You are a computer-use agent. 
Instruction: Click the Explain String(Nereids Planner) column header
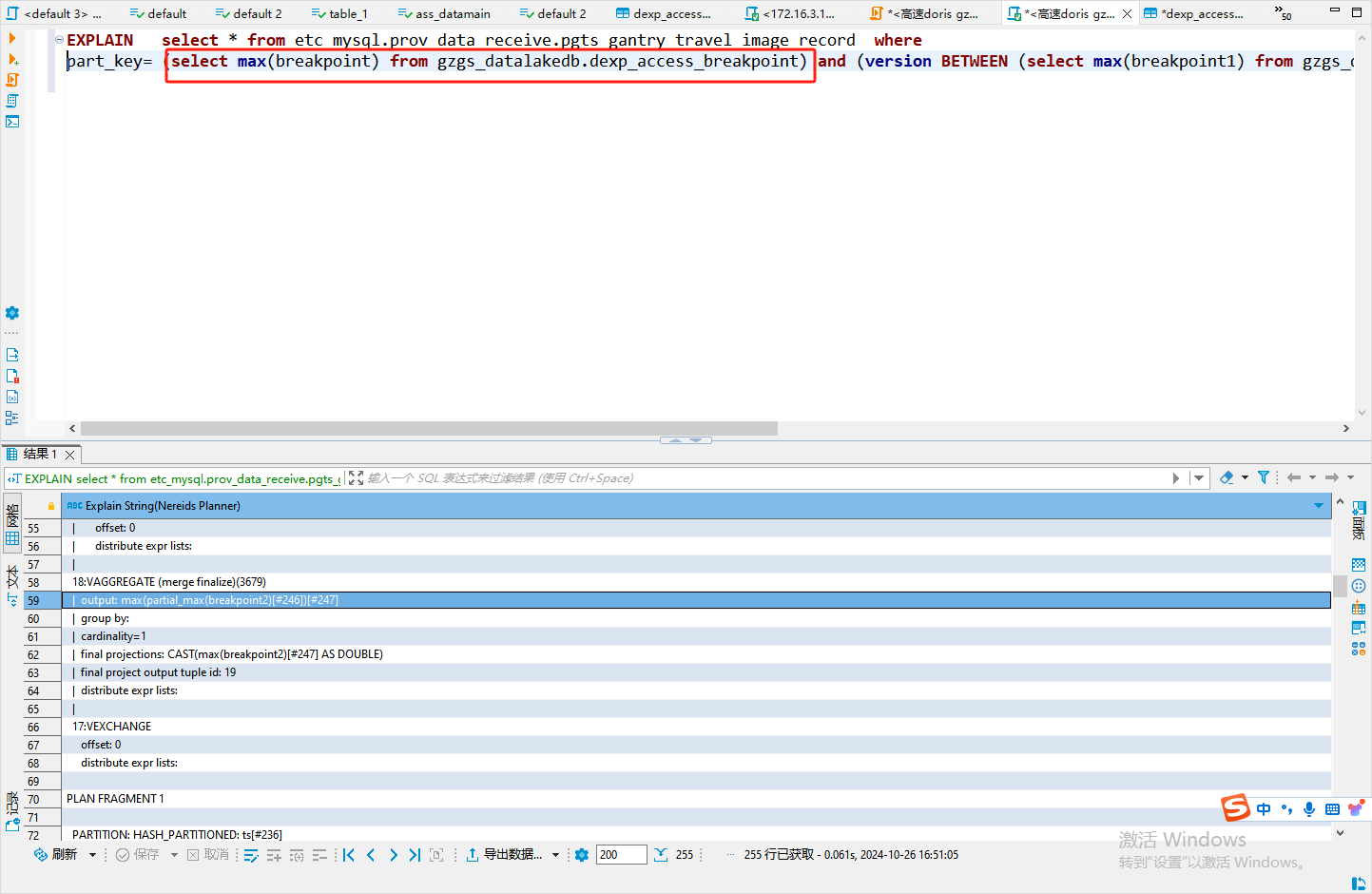696,506
